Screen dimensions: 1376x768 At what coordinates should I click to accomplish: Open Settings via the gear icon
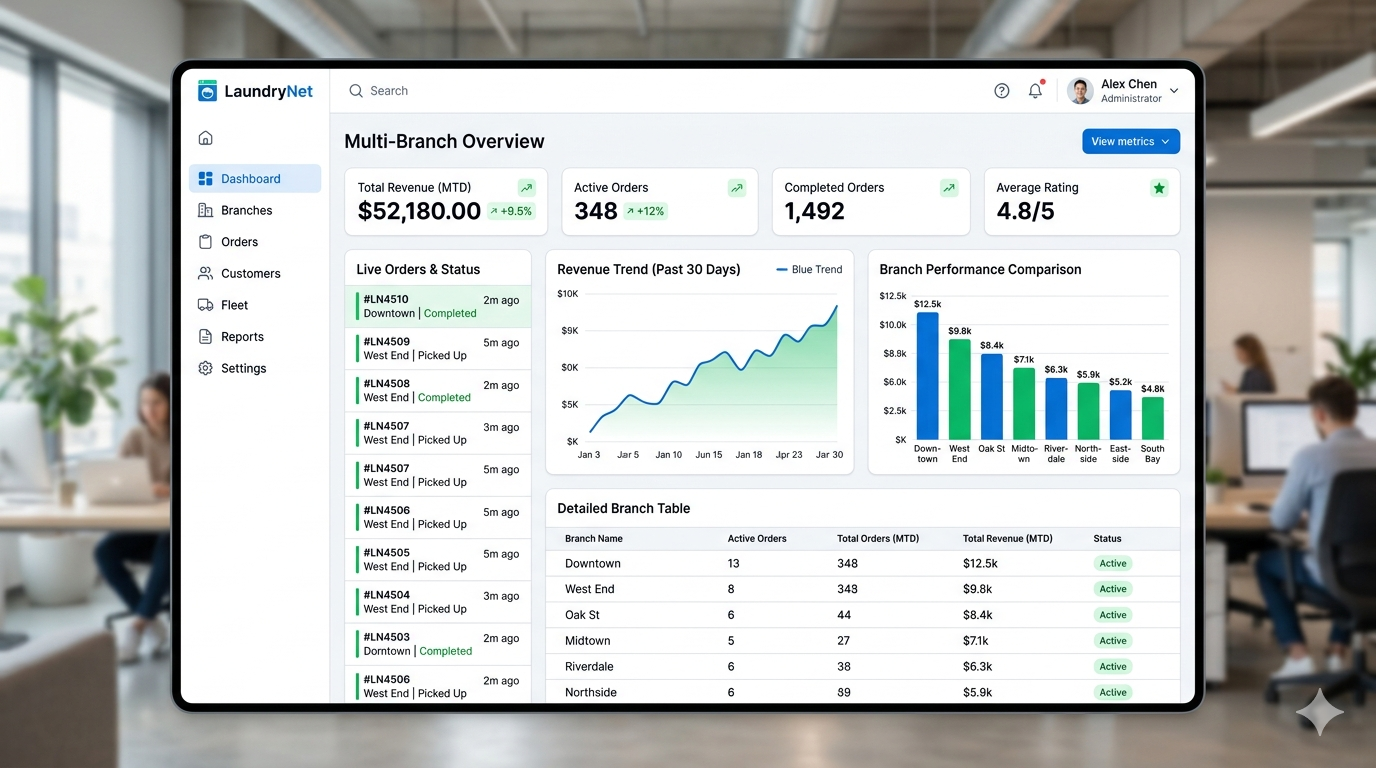[205, 368]
